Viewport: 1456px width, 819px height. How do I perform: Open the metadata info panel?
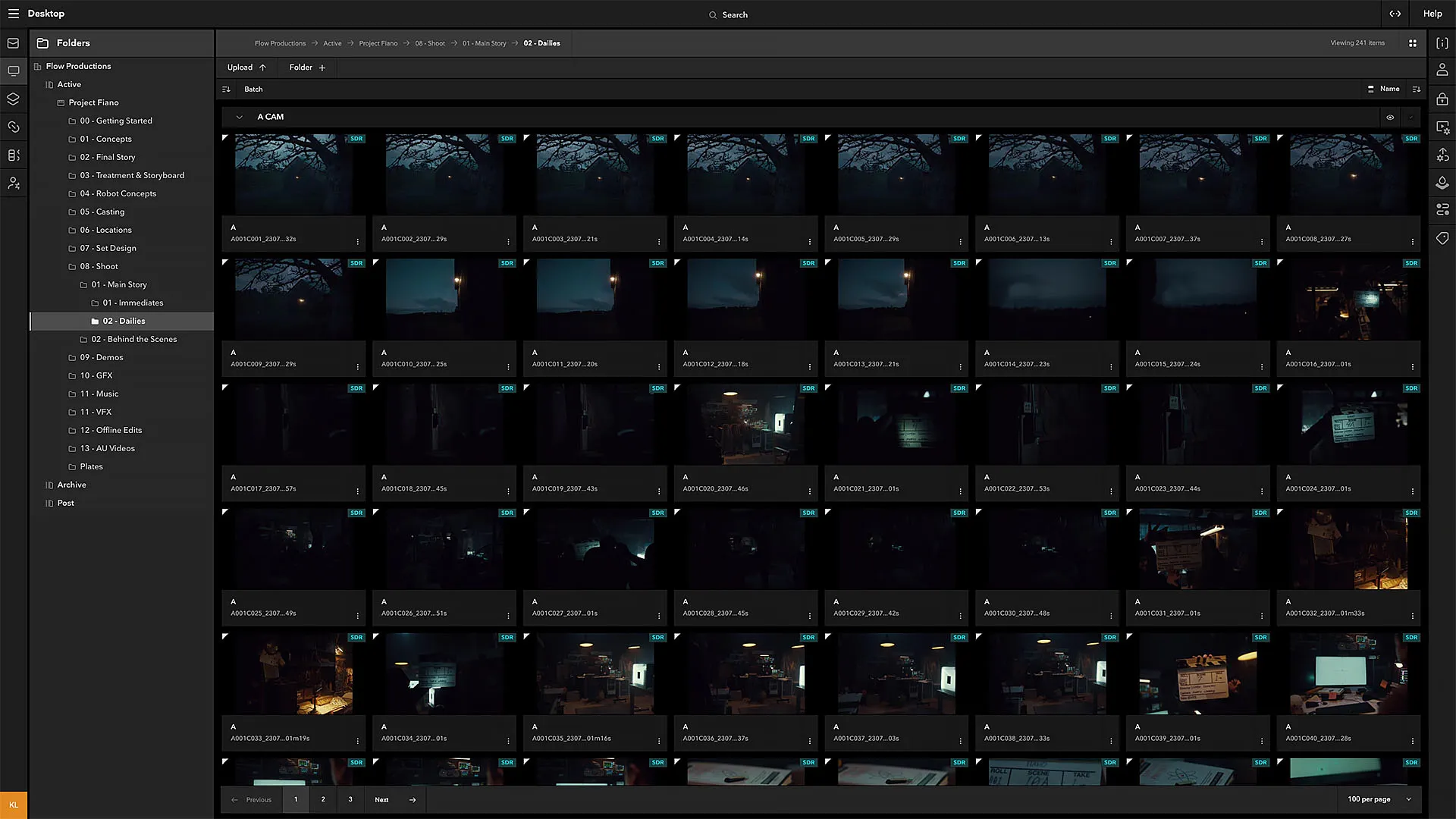coord(1442,43)
